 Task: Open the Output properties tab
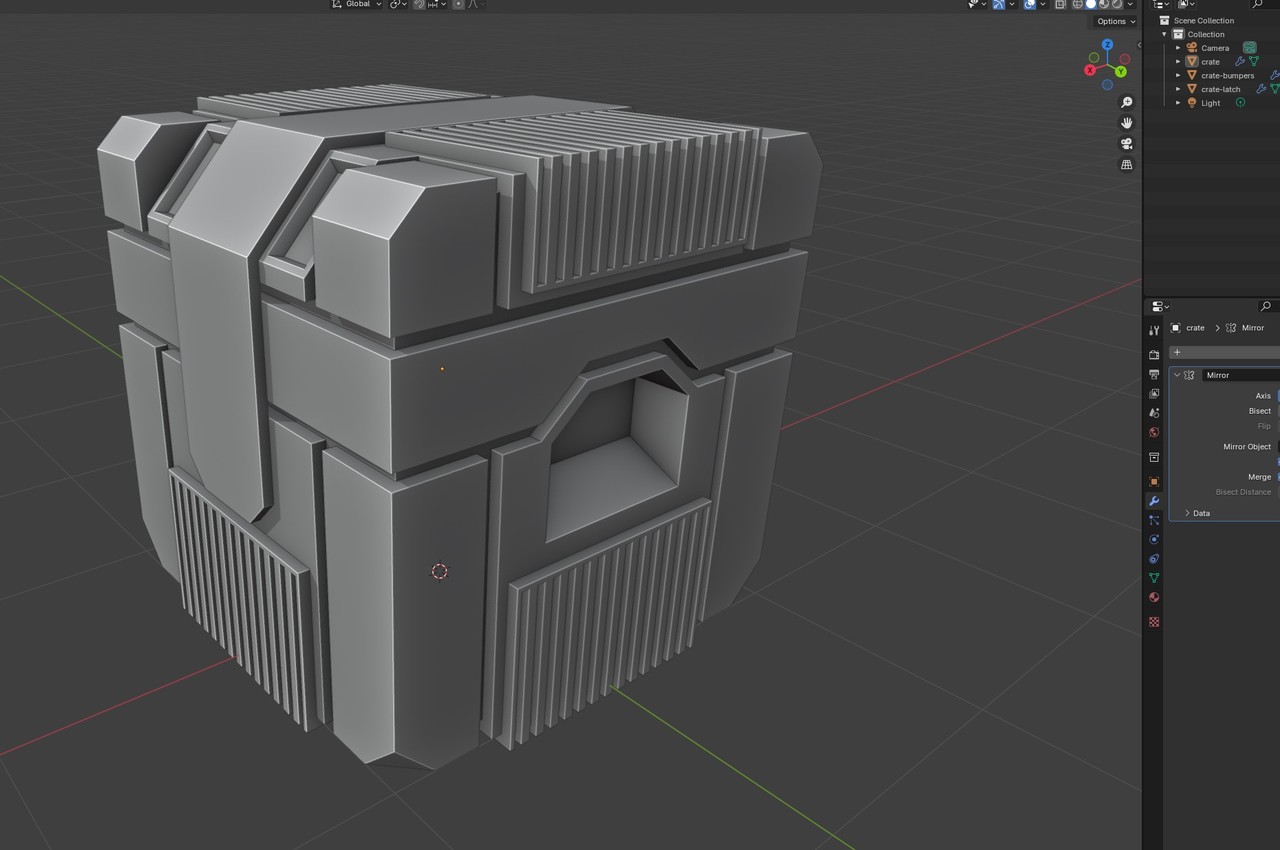pos(1154,374)
